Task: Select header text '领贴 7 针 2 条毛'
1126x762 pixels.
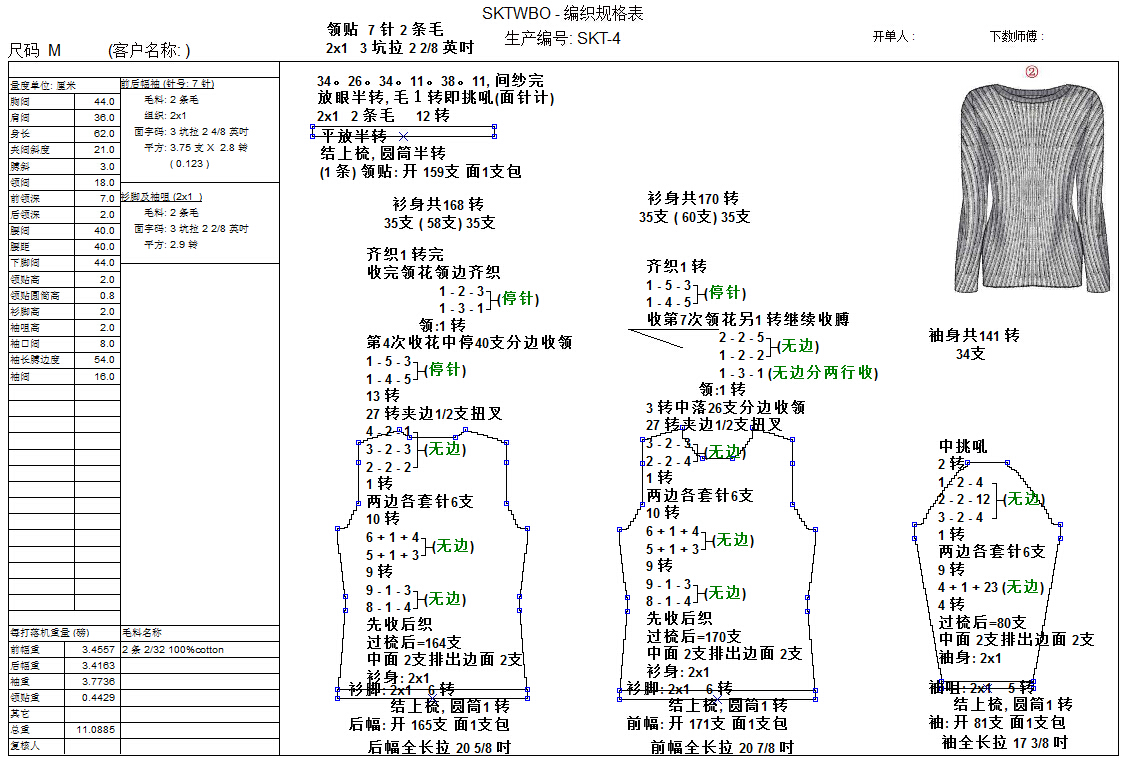Action: 385,29
